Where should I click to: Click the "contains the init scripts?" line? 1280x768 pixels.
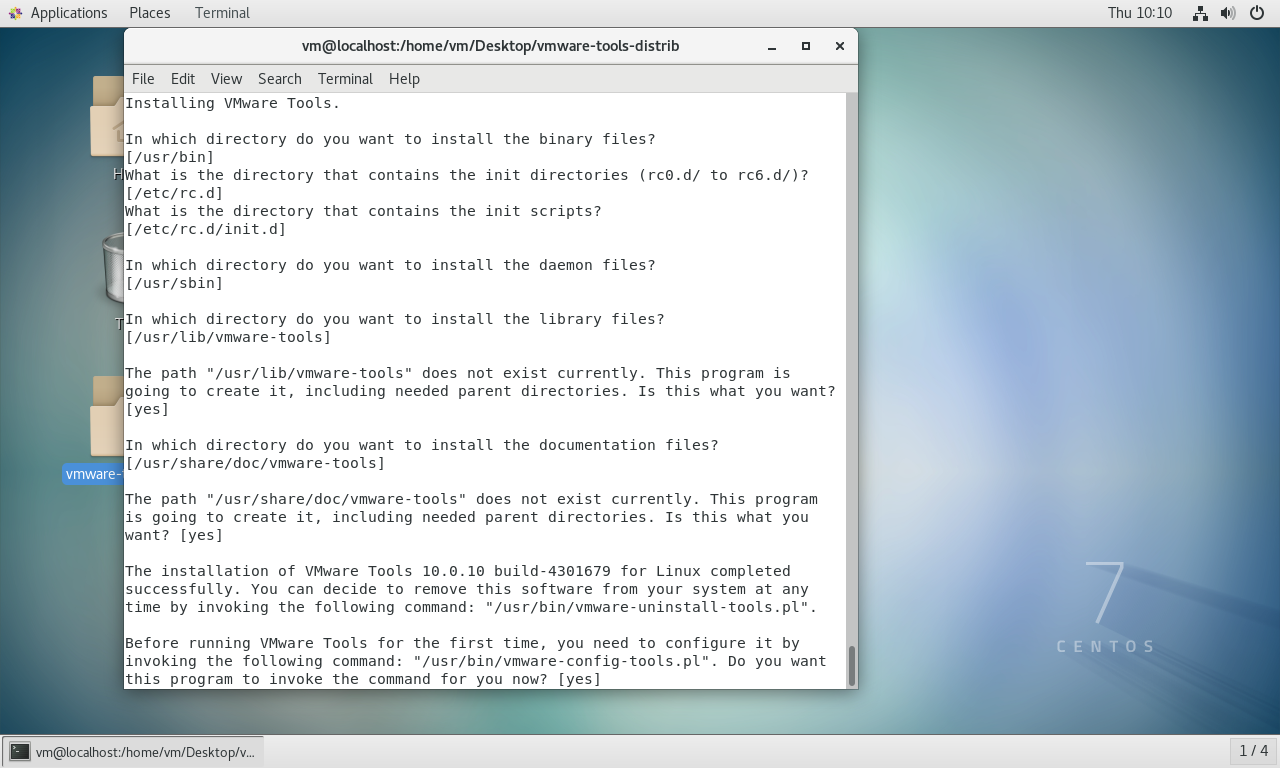pos(363,211)
